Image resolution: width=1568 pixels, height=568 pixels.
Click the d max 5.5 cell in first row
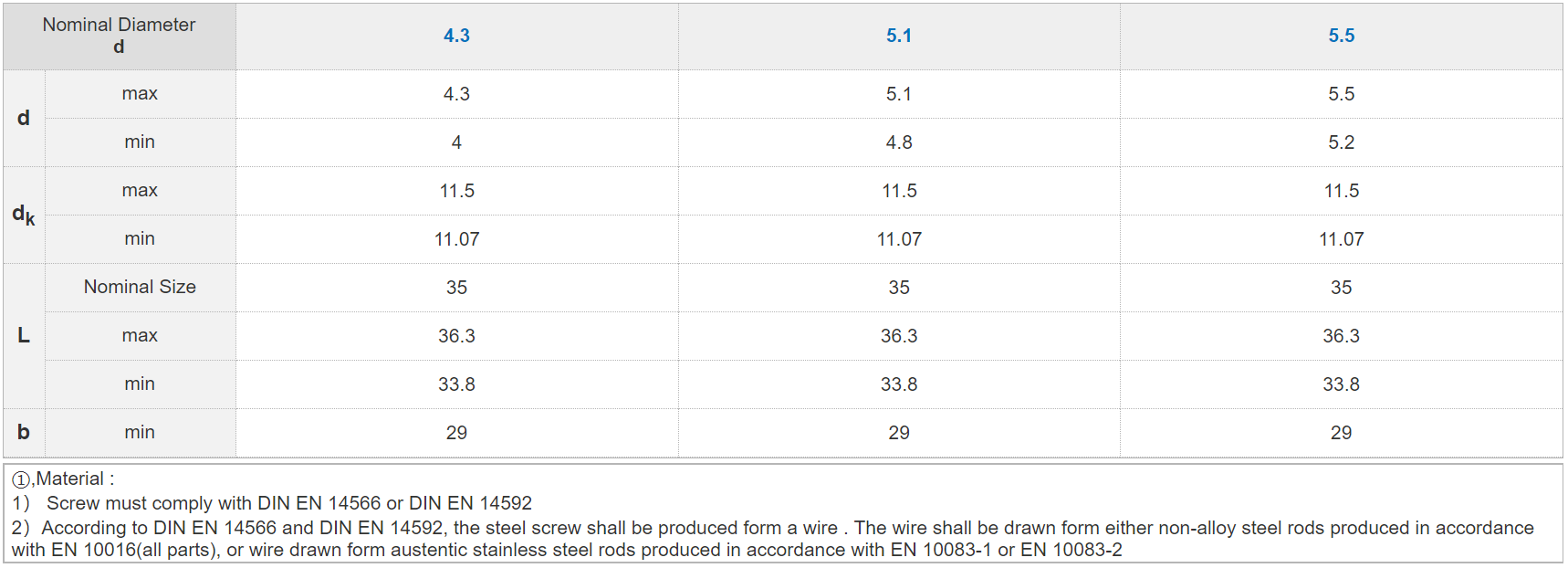[x=1341, y=94]
